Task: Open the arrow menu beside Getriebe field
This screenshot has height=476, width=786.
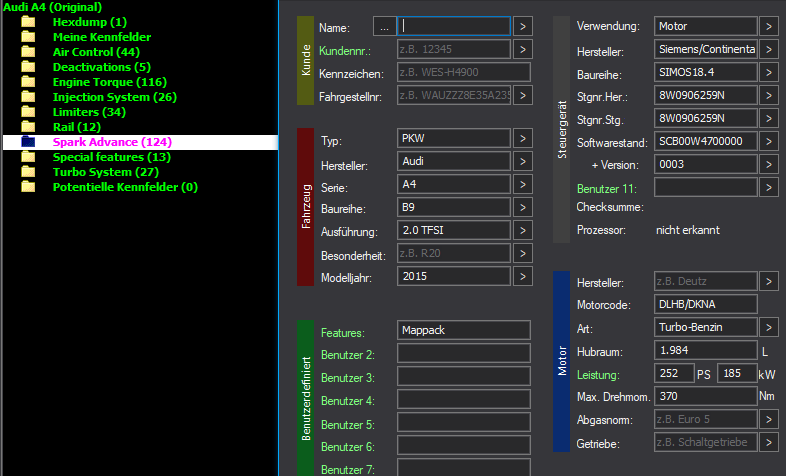Action: (769, 443)
